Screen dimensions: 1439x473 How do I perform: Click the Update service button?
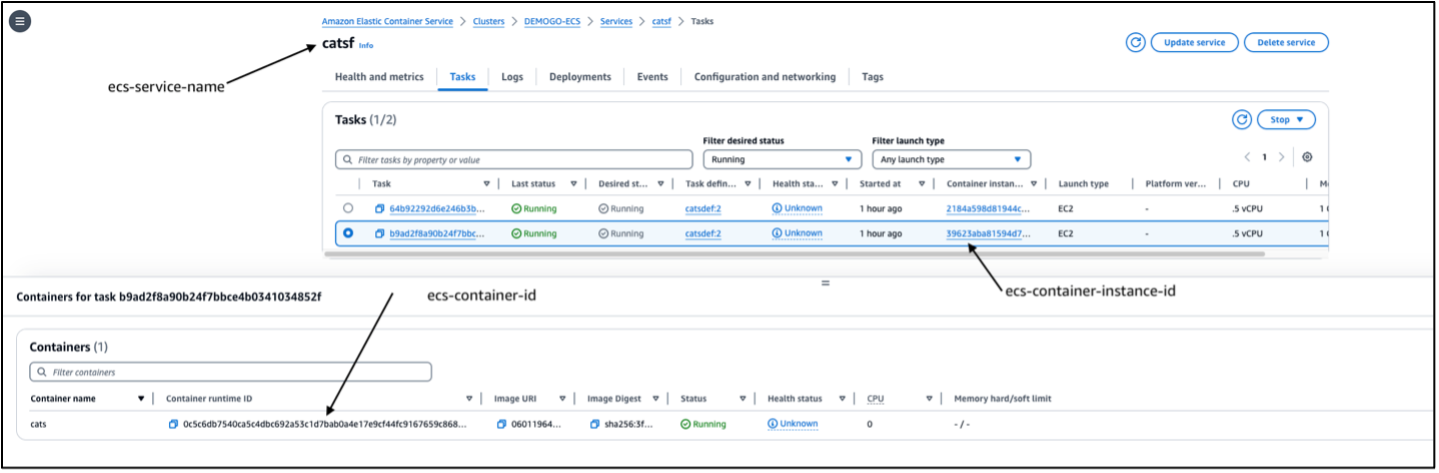pos(1195,42)
